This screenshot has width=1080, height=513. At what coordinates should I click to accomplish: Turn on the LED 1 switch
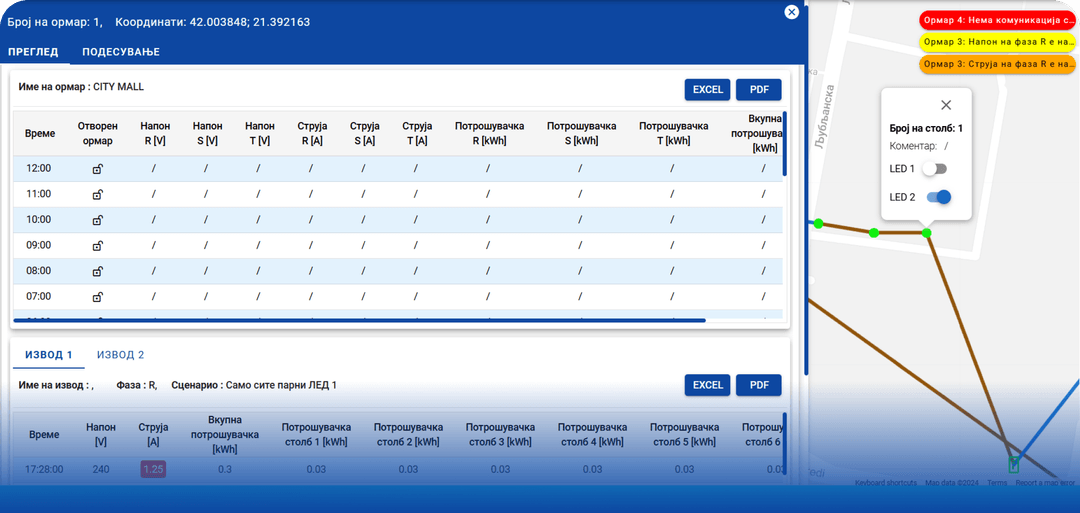click(934, 169)
